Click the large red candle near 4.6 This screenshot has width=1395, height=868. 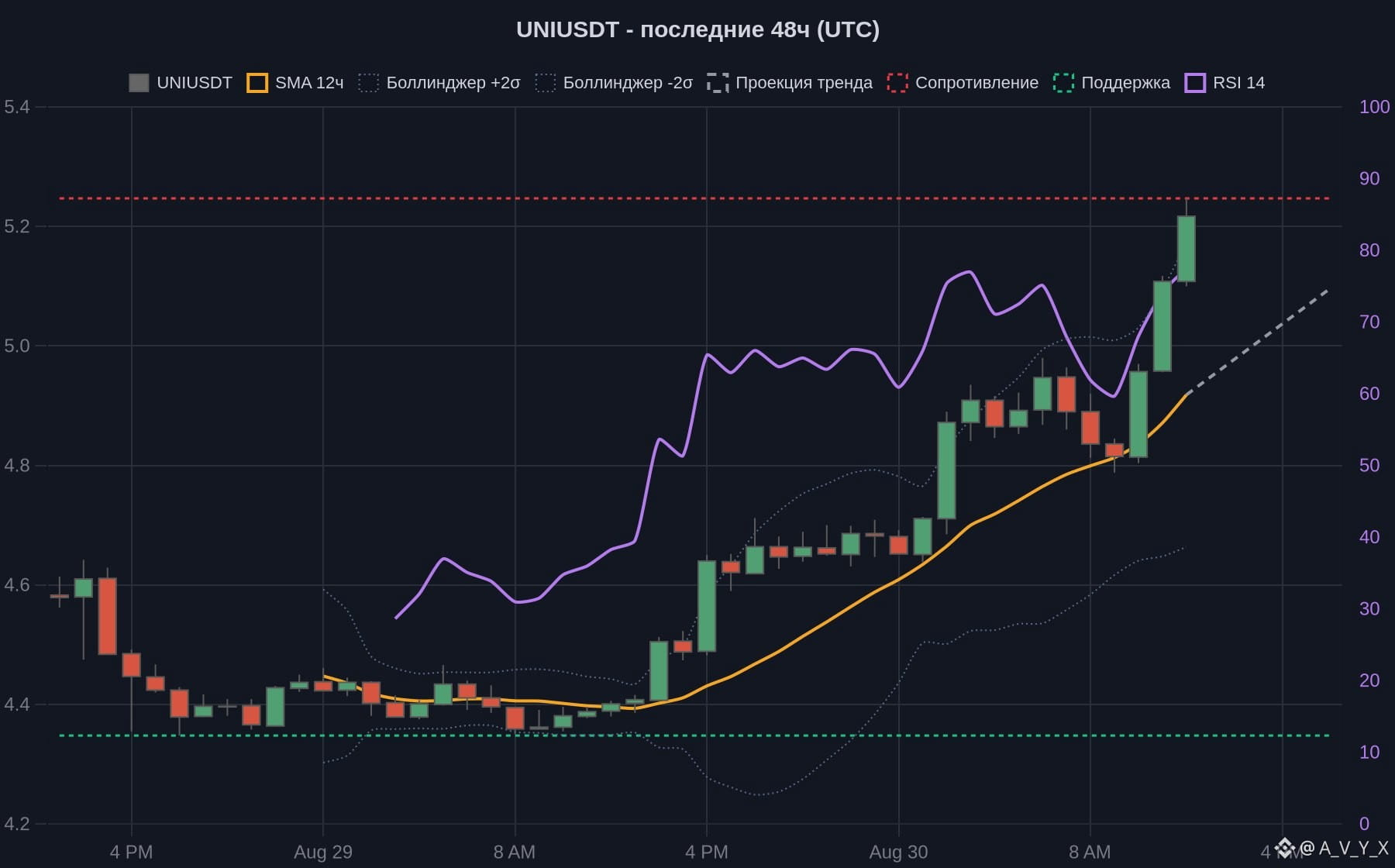point(107,616)
